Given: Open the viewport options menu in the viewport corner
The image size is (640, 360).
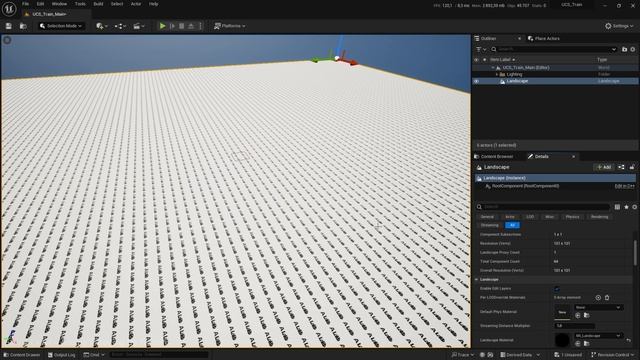Looking at the screenshot, I should coord(7,40).
